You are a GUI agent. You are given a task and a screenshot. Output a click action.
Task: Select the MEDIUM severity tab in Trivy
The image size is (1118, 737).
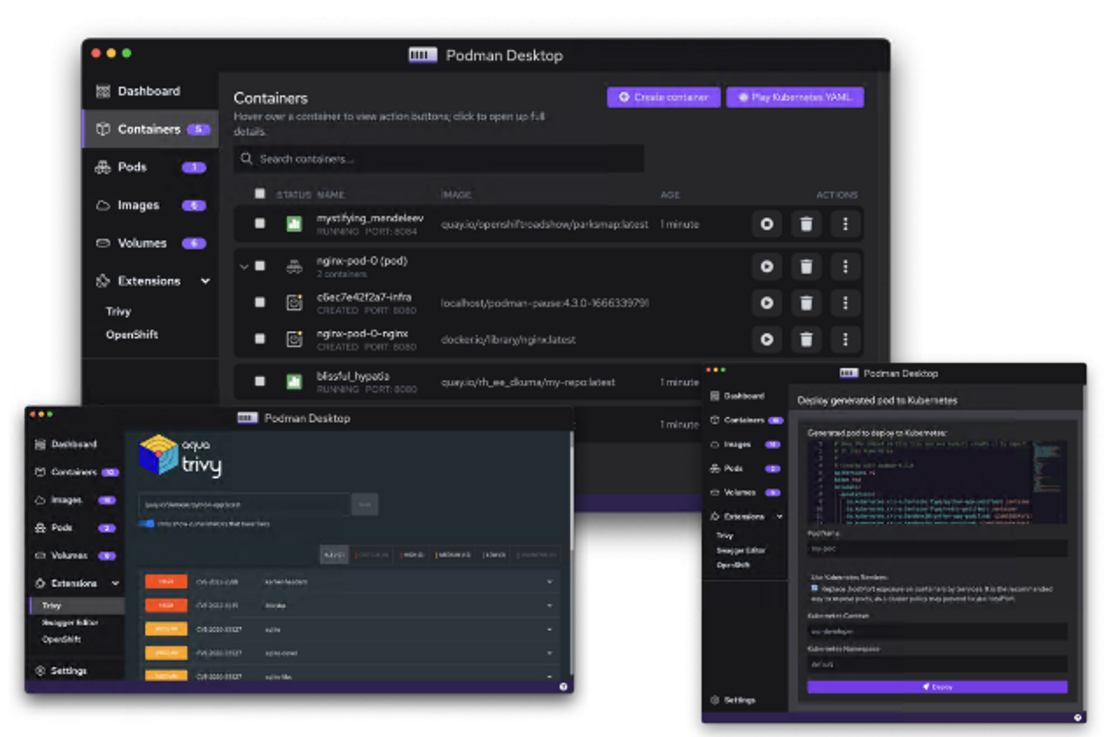[x=453, y=555]
